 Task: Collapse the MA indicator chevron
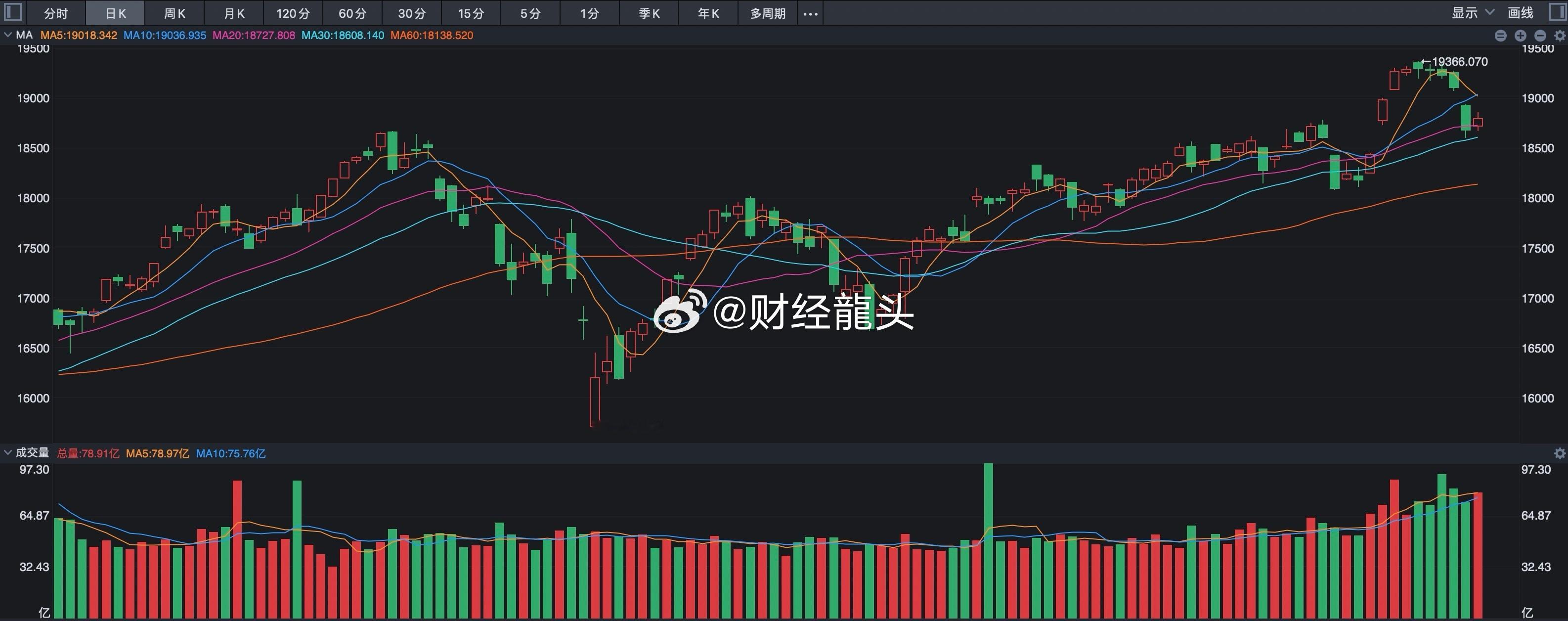coord(8,35)
